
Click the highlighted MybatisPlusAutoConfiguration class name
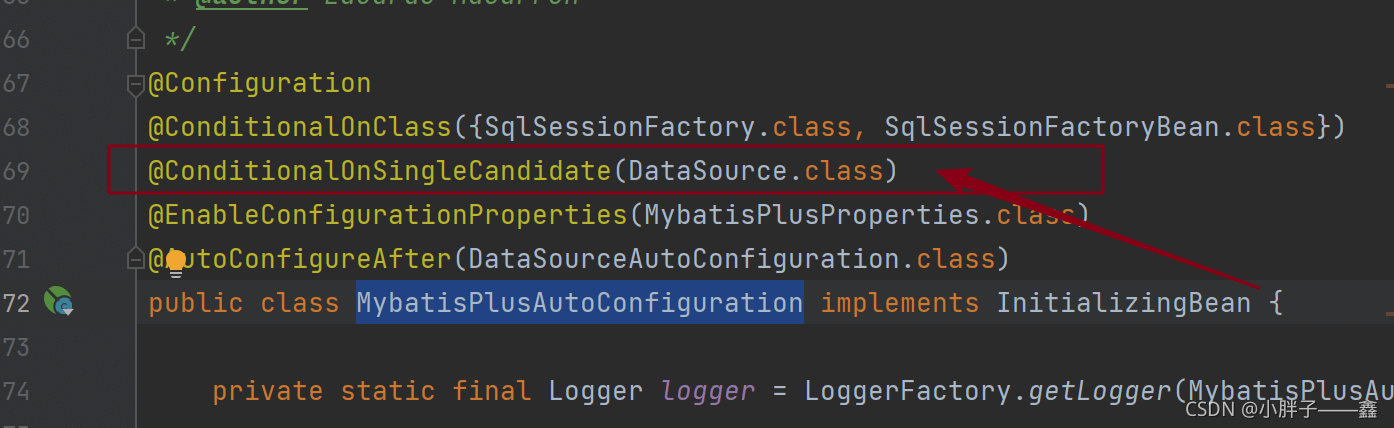(579, 303)
